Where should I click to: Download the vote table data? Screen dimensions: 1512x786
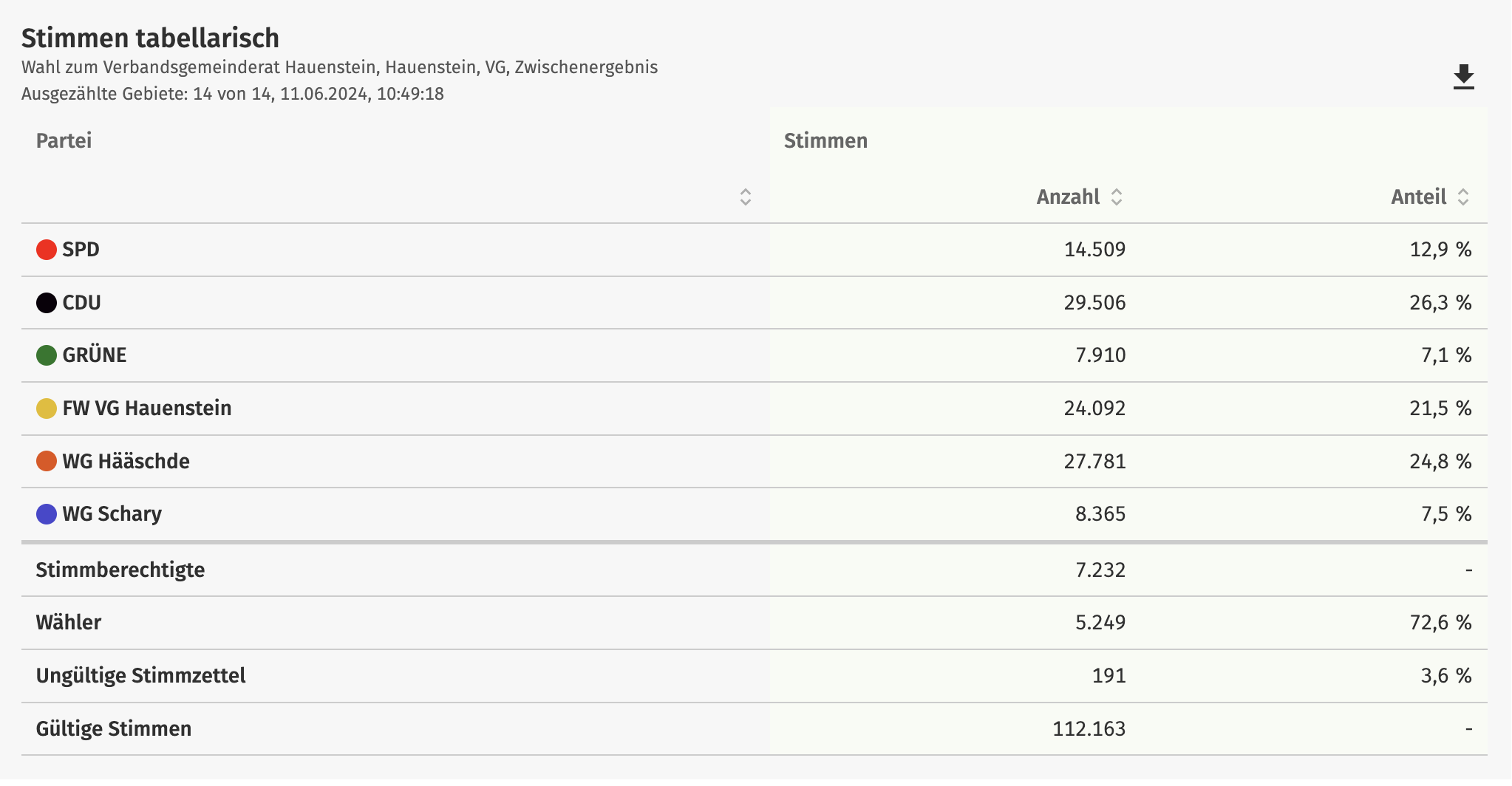[x=1463, y=78]
